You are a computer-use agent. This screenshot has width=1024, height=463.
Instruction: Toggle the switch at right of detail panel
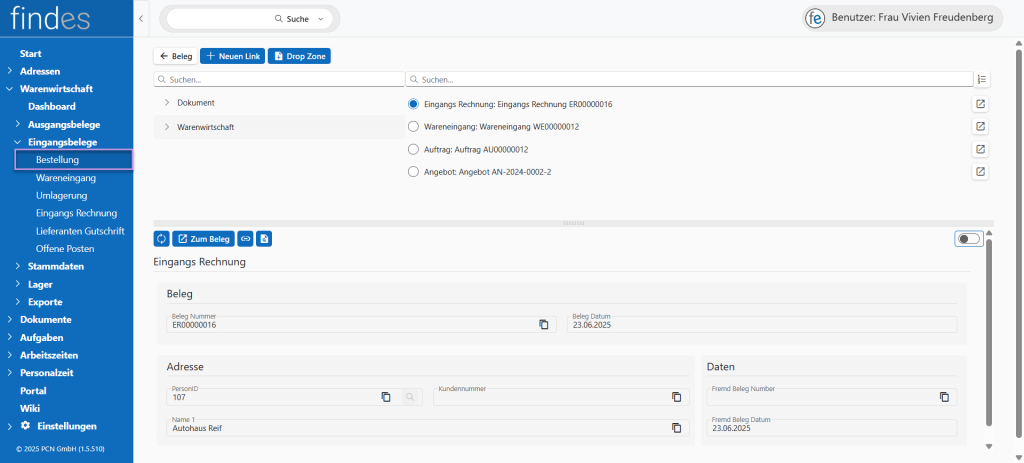tap(967, 239)
